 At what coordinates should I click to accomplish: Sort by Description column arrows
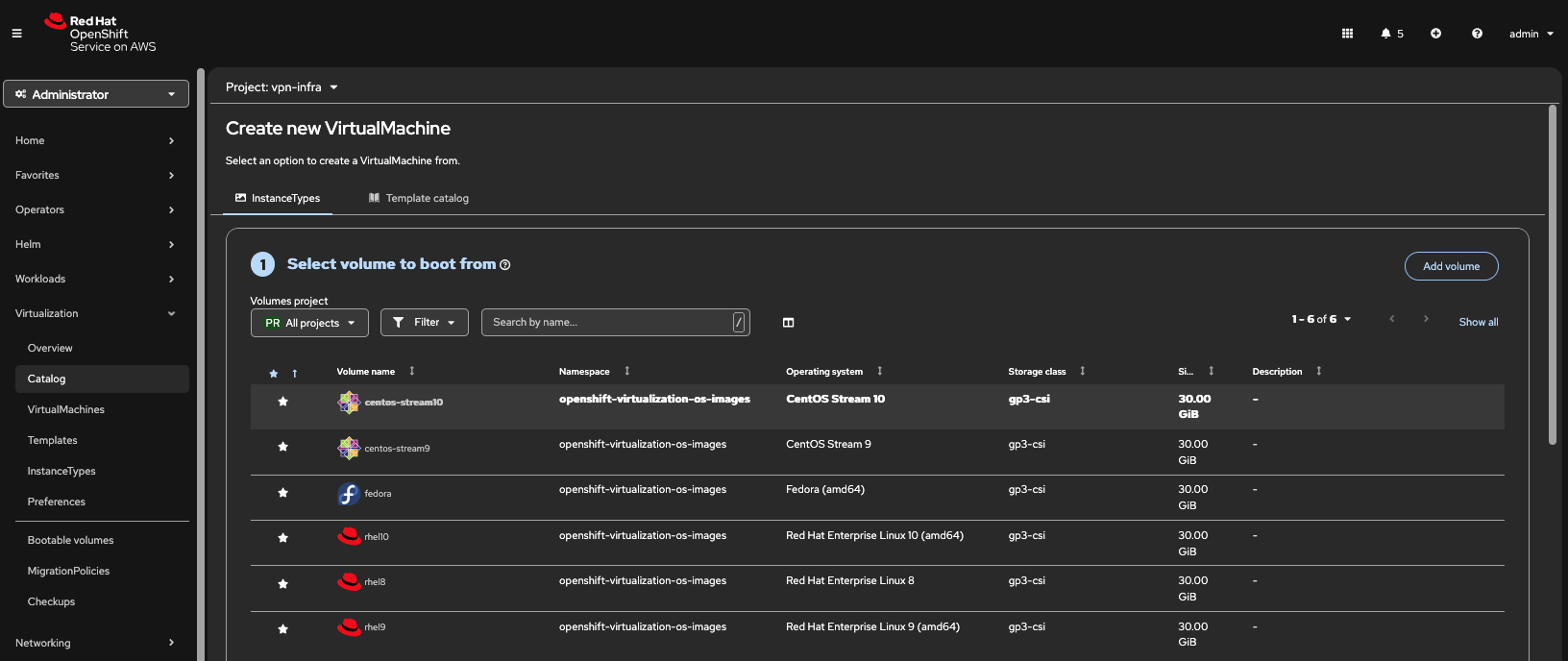(x=1319, y=371)
